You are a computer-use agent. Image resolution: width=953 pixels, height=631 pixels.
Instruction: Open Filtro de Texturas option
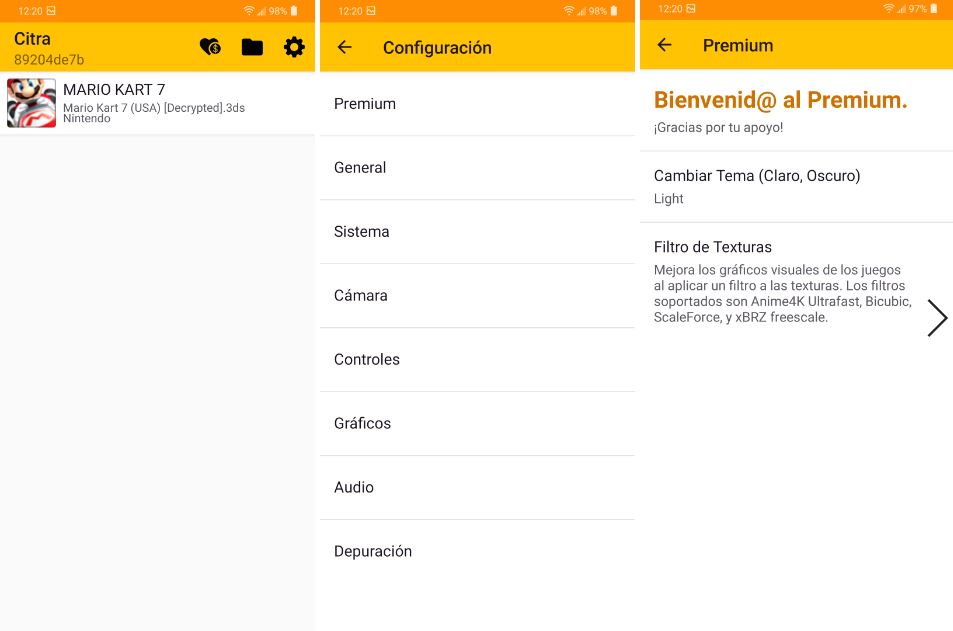(x=796, y=283)
